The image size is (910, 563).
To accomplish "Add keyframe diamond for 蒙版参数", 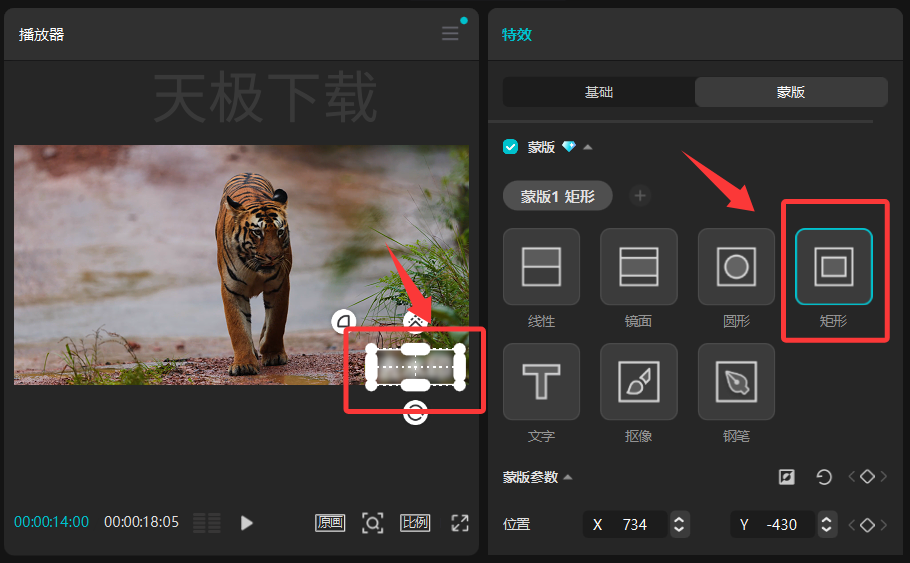I will tap(867, 477).
